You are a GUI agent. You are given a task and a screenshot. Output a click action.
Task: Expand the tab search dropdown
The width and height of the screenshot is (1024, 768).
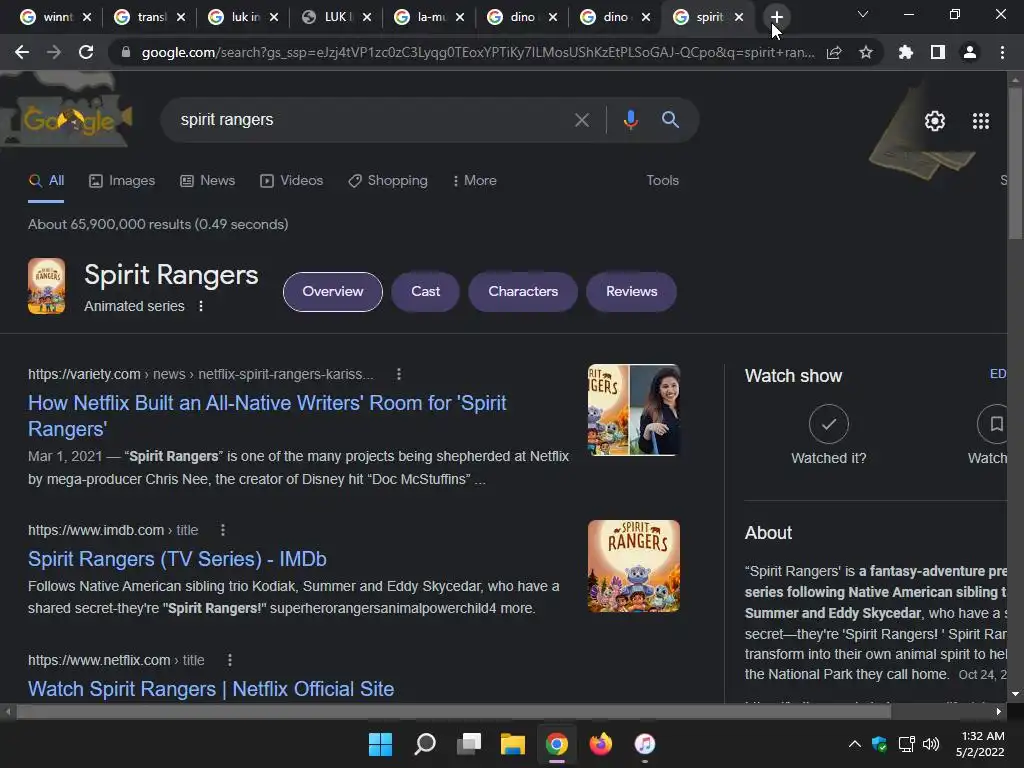click(863, 14)
